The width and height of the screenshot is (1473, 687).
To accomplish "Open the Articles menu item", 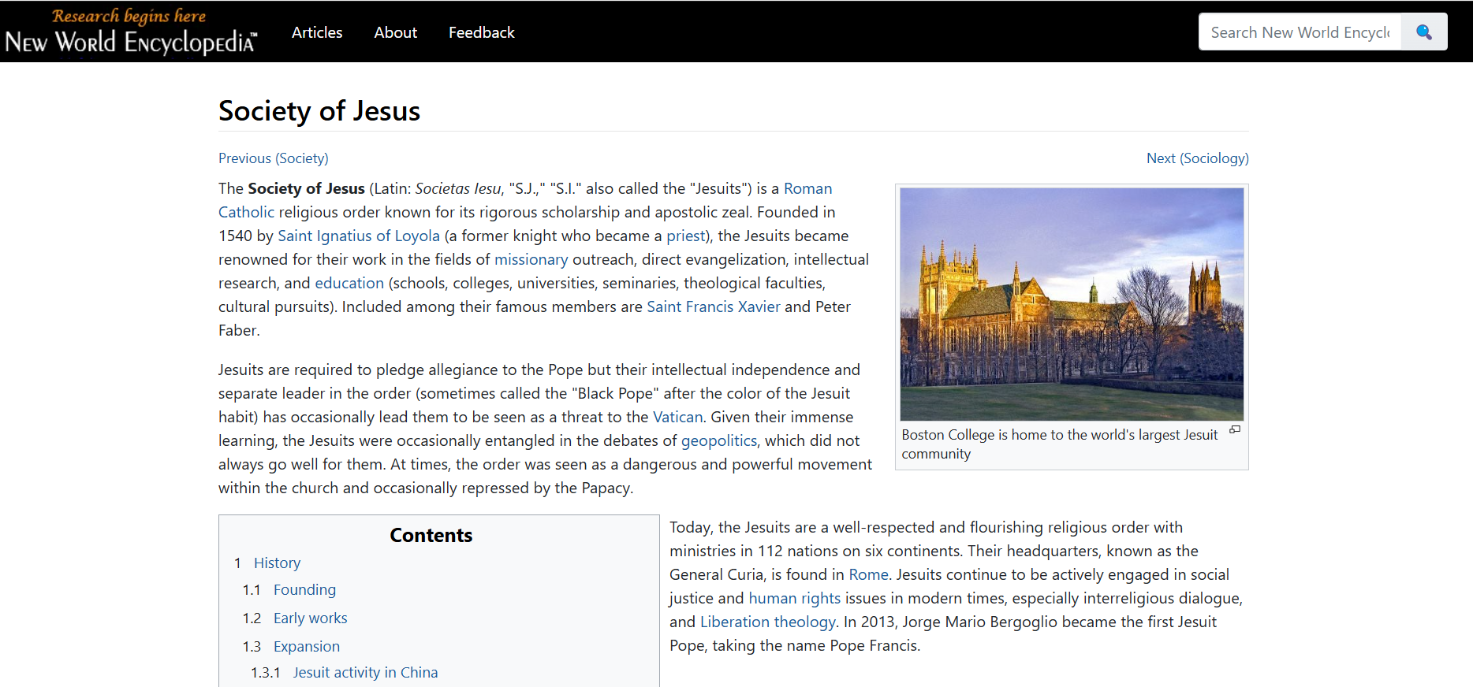I will pyautogui.click(x=317, y=32).
